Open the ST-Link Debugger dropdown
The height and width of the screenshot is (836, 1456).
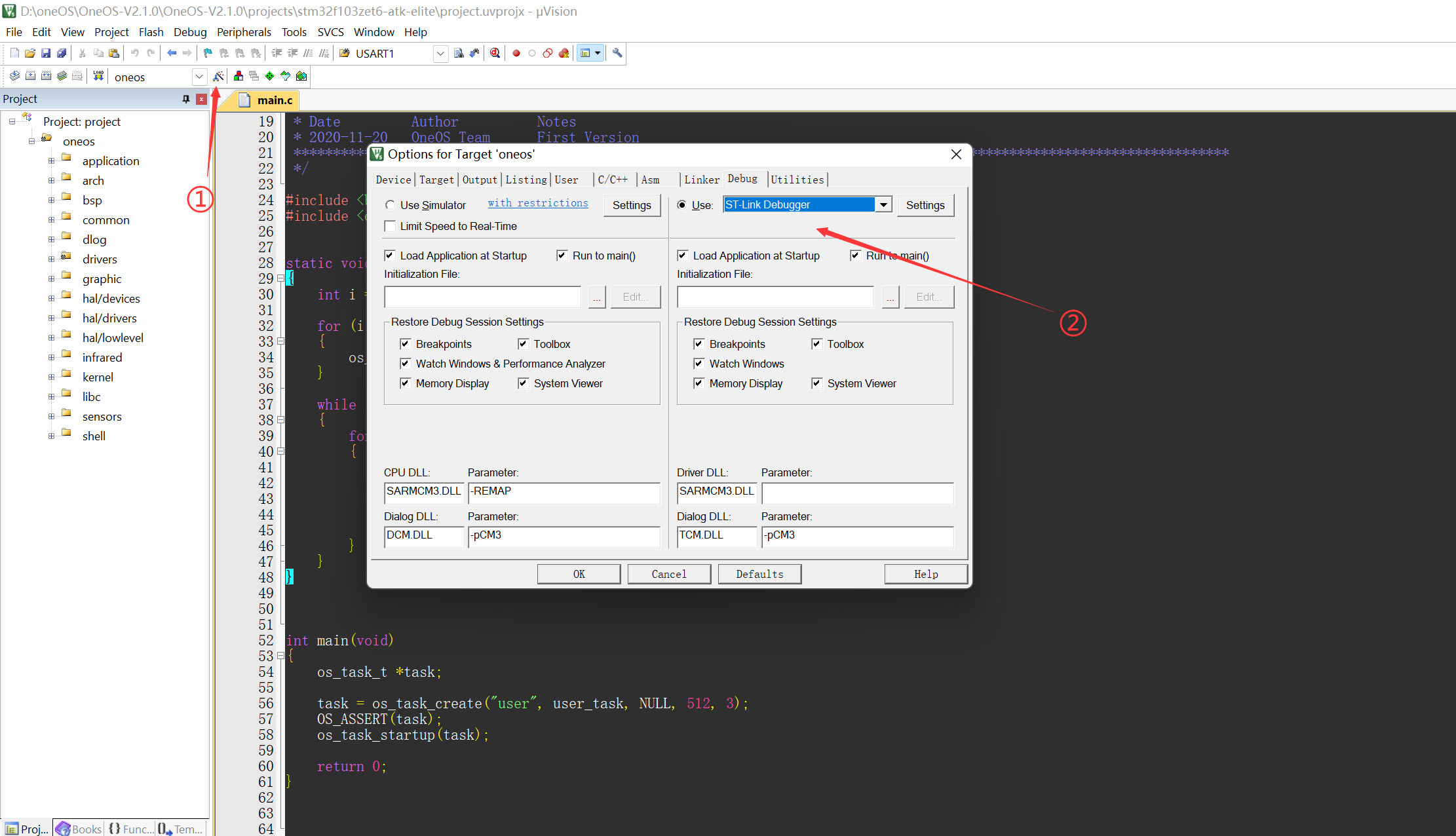coord(883,204)
